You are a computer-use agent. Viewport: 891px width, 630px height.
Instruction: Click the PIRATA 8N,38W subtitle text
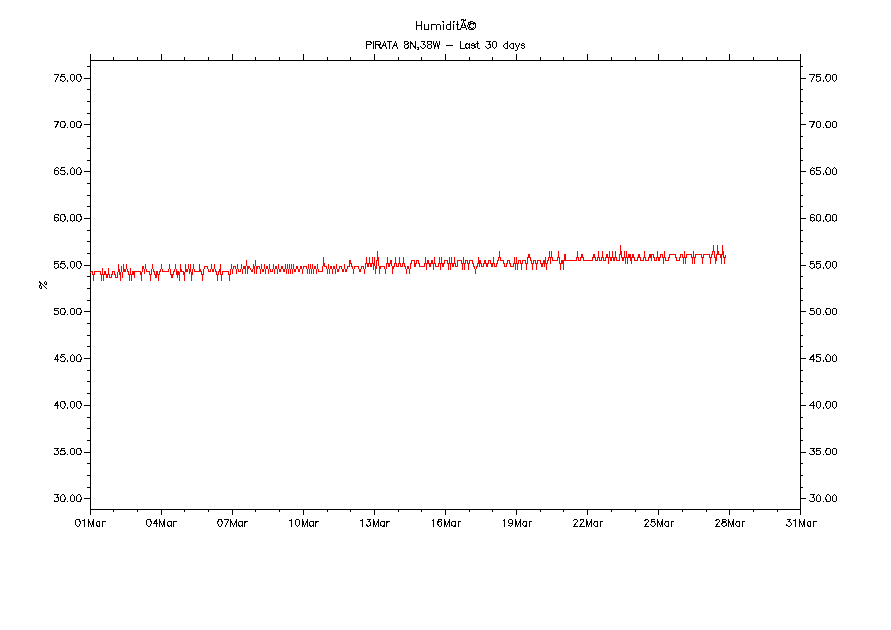coord(445,45)
